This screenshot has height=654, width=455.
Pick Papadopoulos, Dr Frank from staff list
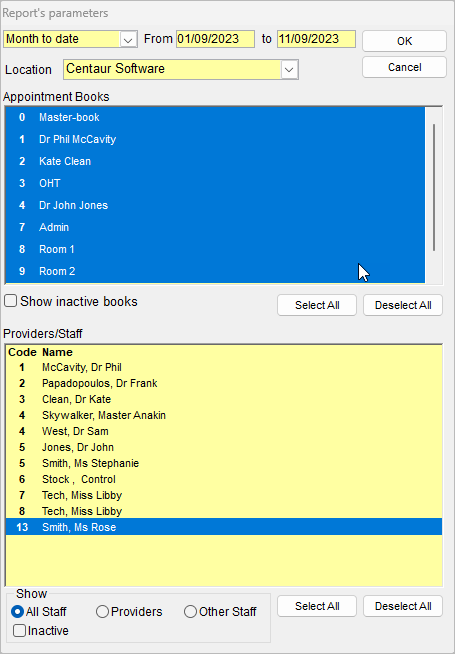(224, 383)
